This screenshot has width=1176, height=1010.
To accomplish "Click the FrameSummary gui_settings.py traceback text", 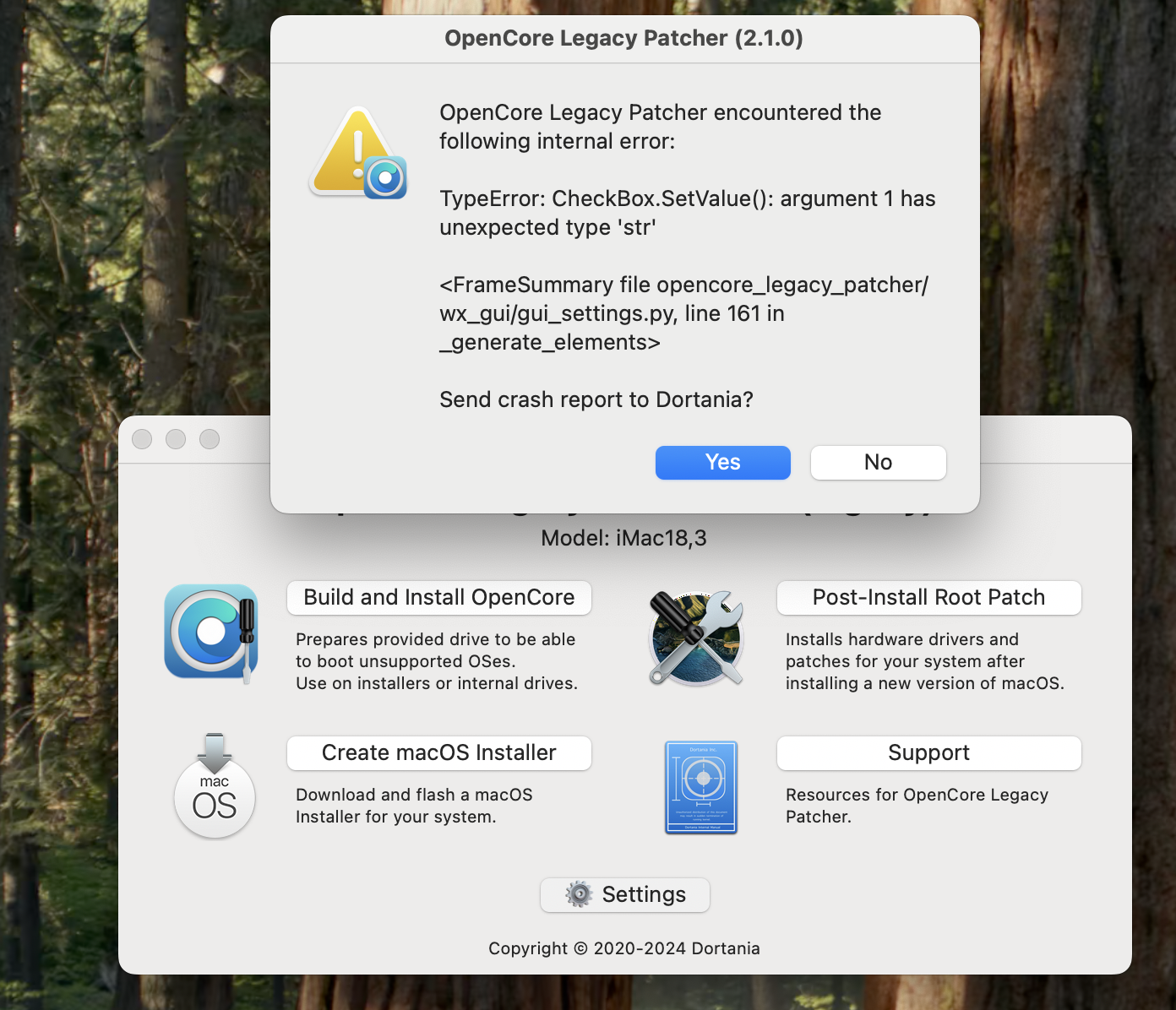I will pyautogui.click(x=684, y=313).
